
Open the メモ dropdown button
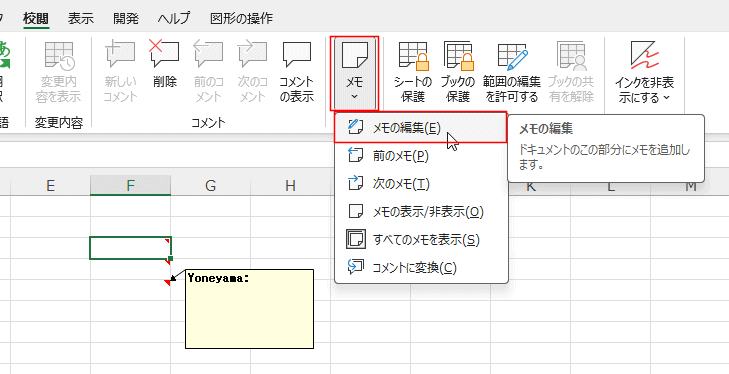coord(355,73)
